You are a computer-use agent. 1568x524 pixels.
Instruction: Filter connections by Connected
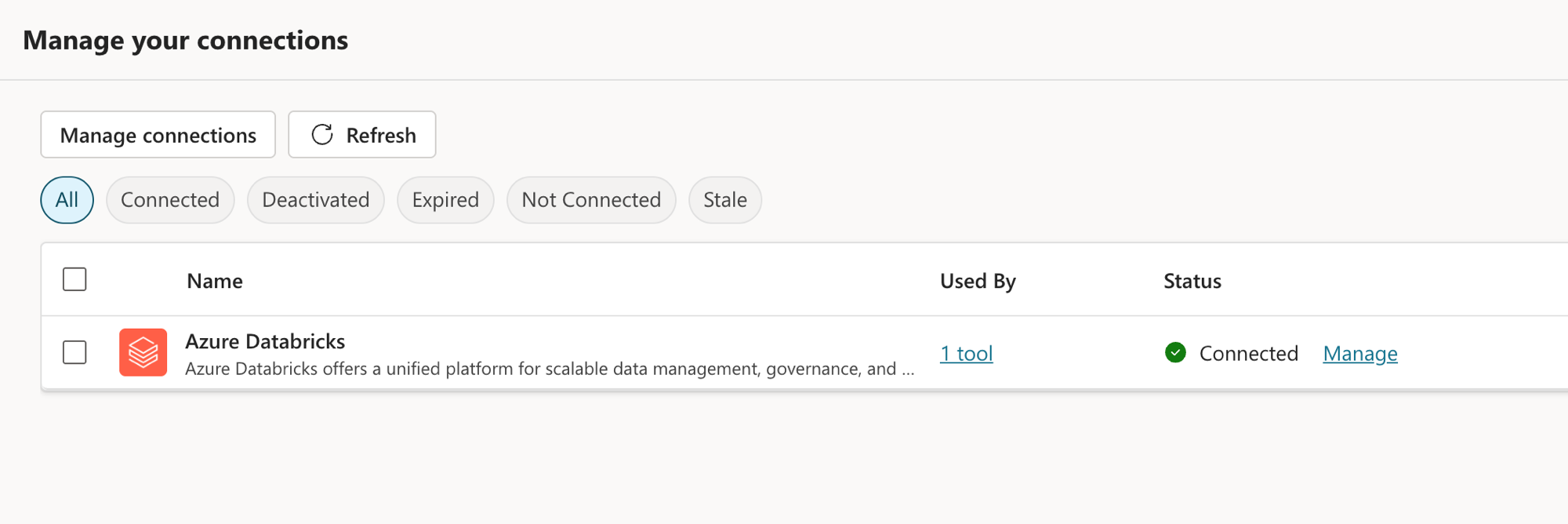170,200
